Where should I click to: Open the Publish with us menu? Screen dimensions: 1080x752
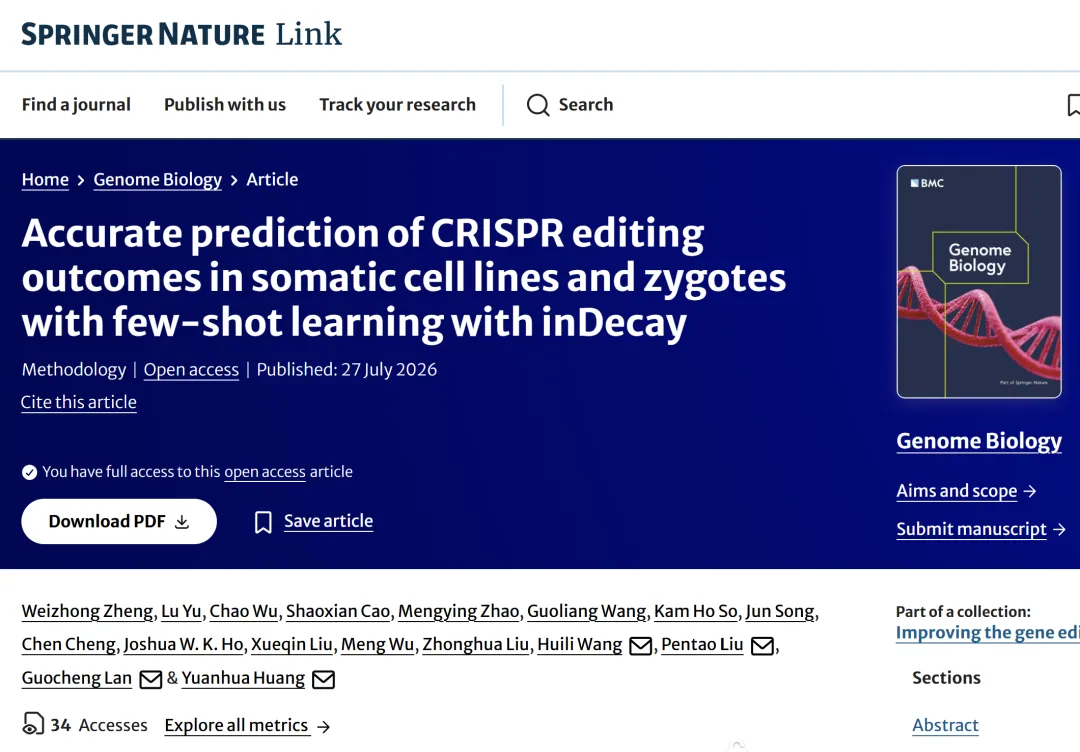point(225,105)
